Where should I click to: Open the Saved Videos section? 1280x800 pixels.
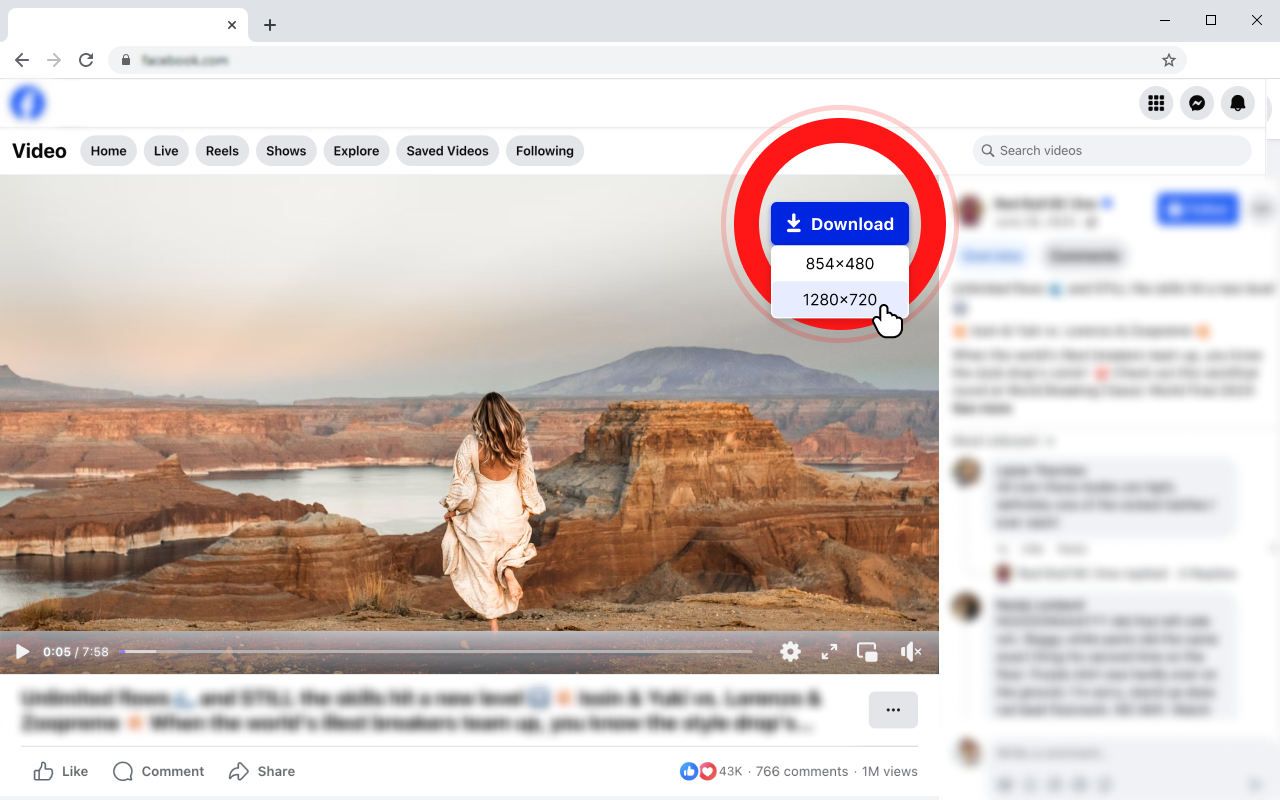(x=447, y=150)
